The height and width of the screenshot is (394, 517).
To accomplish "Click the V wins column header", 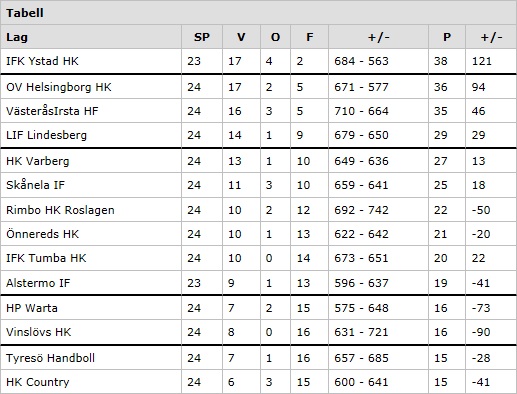I will pos(241,37).
